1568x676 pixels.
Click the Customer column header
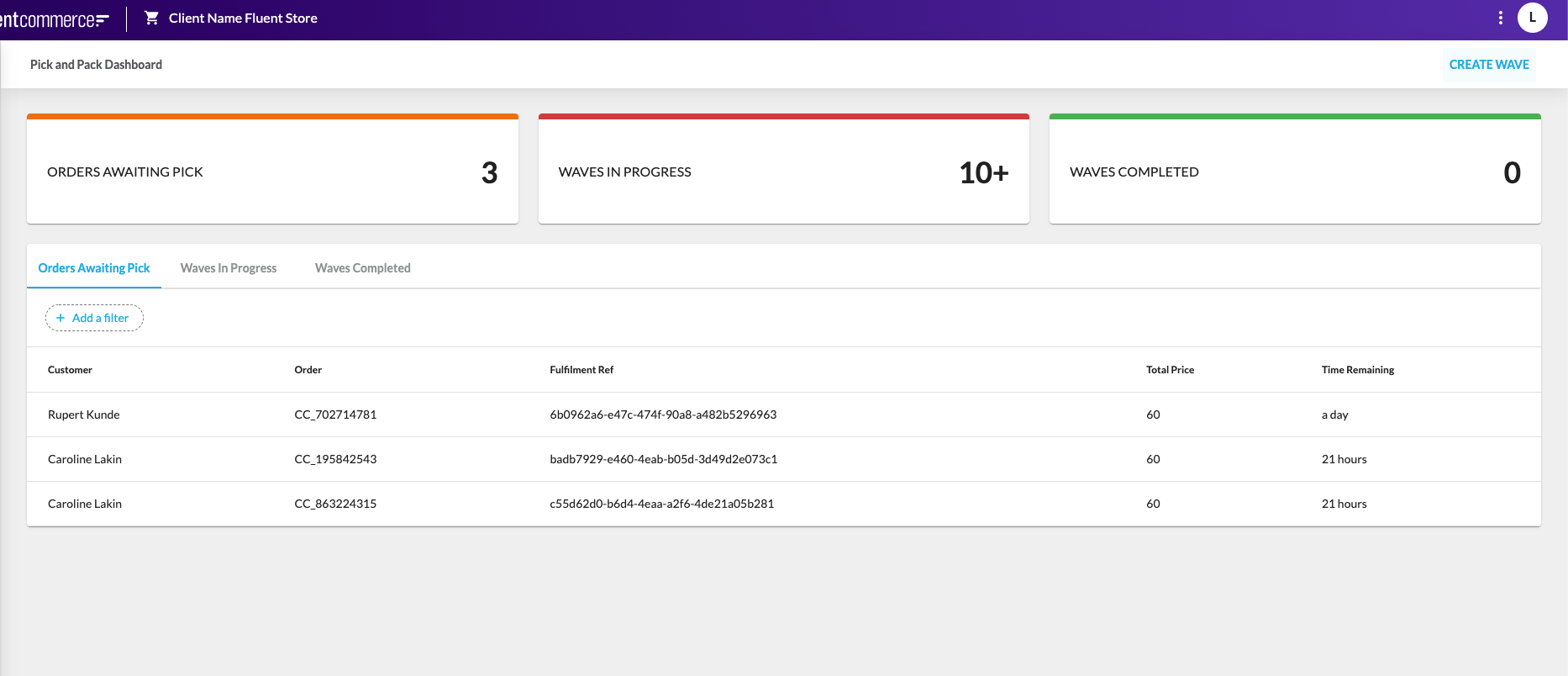pos(70,370)
